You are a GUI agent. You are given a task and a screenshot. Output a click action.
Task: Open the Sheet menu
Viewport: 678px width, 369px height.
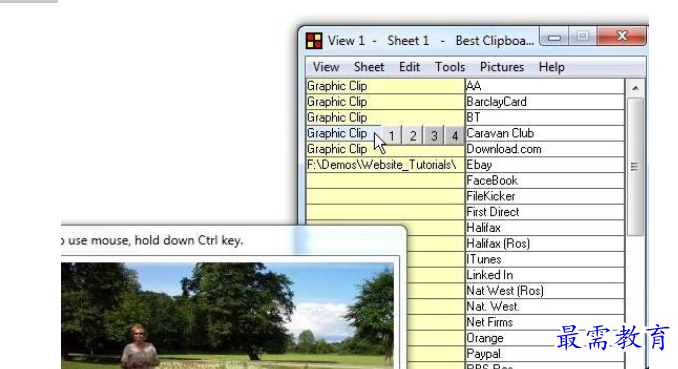(x=369, y=67)
